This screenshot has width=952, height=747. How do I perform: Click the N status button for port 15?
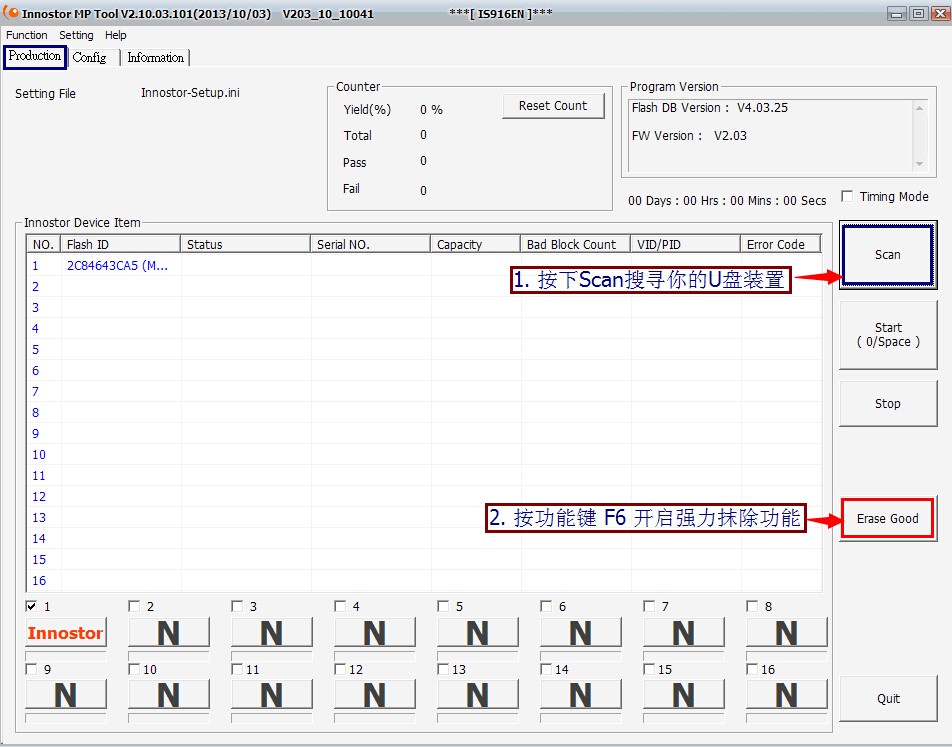[x=684, y=694]
